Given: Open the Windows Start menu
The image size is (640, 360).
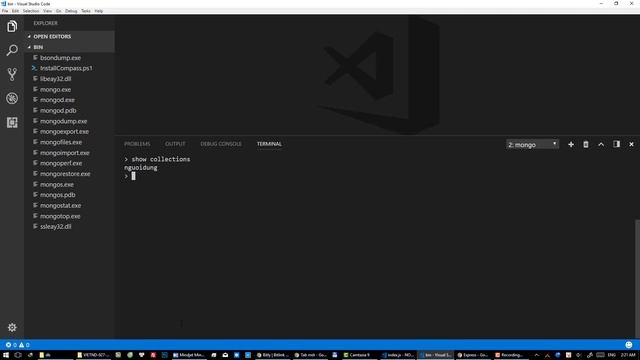Looking at the screenshot, I should tap(6, 355).
